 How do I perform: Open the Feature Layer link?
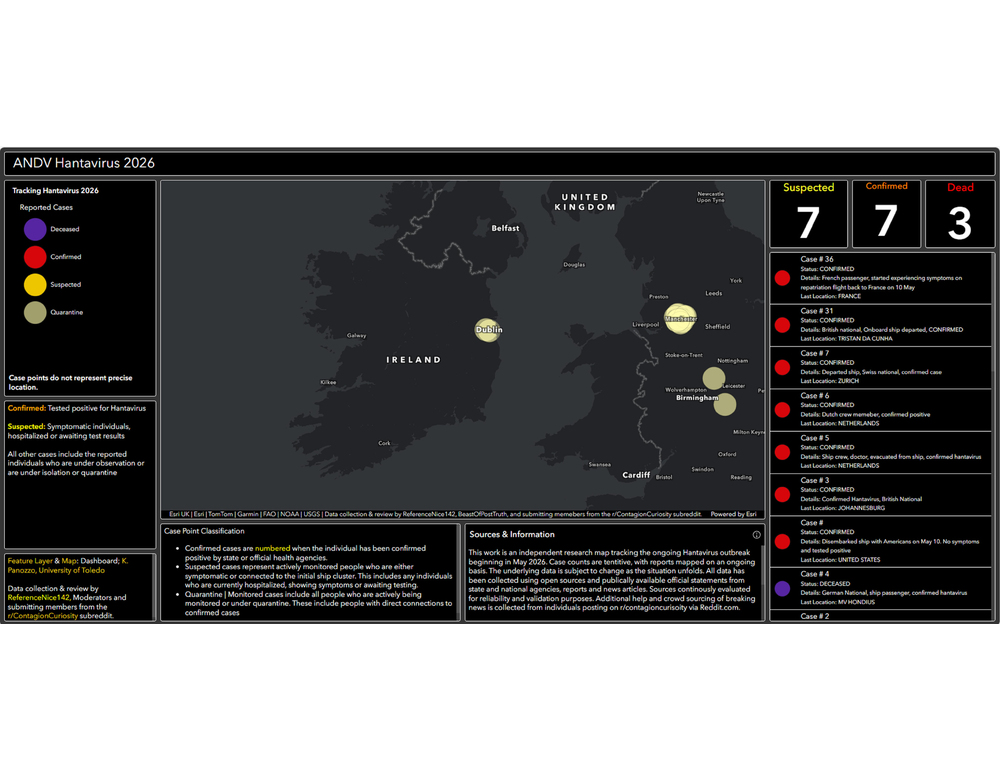tap(30, 561)
